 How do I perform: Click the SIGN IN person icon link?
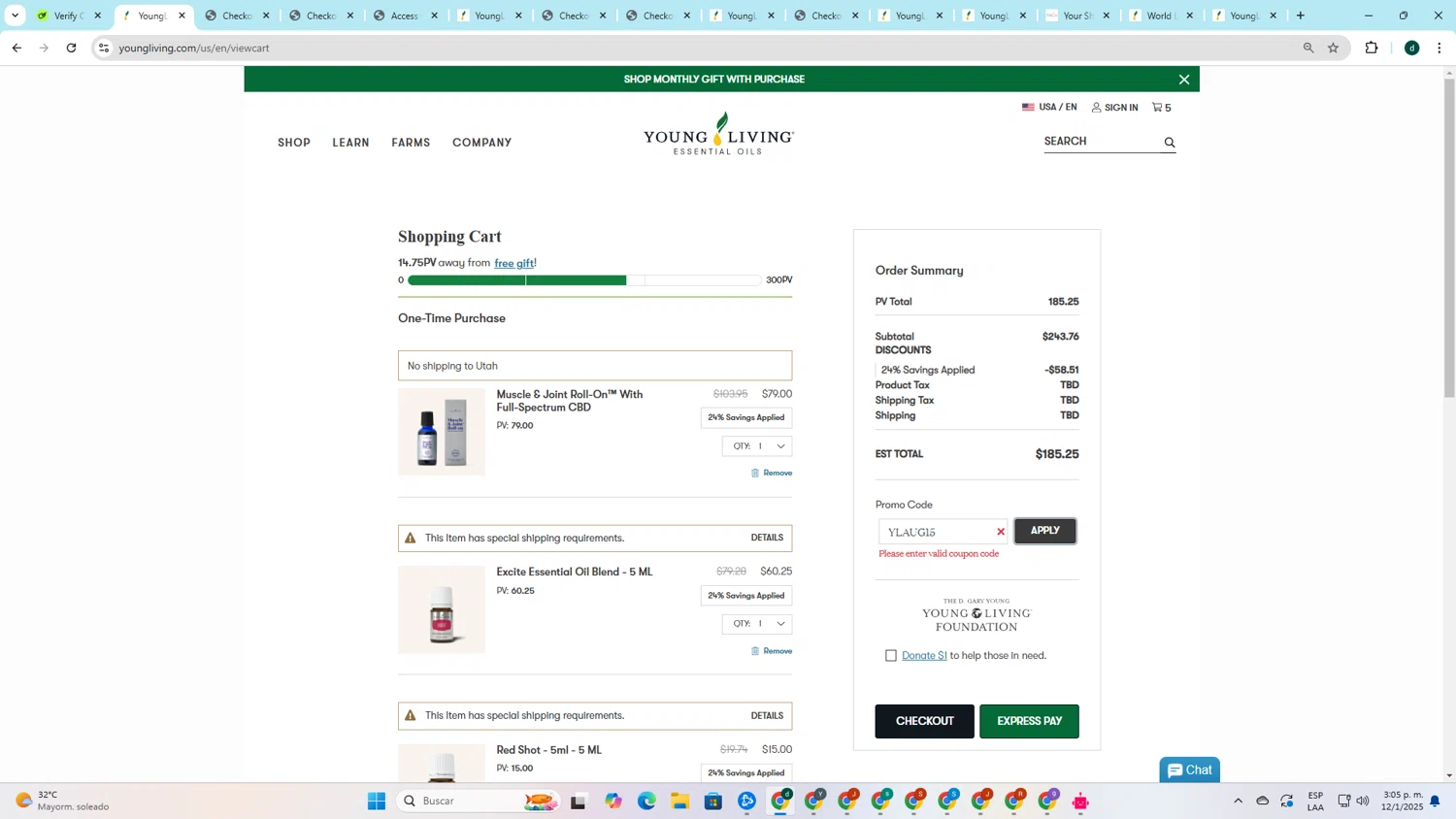pyautogui.click(x=1114, y=108)
